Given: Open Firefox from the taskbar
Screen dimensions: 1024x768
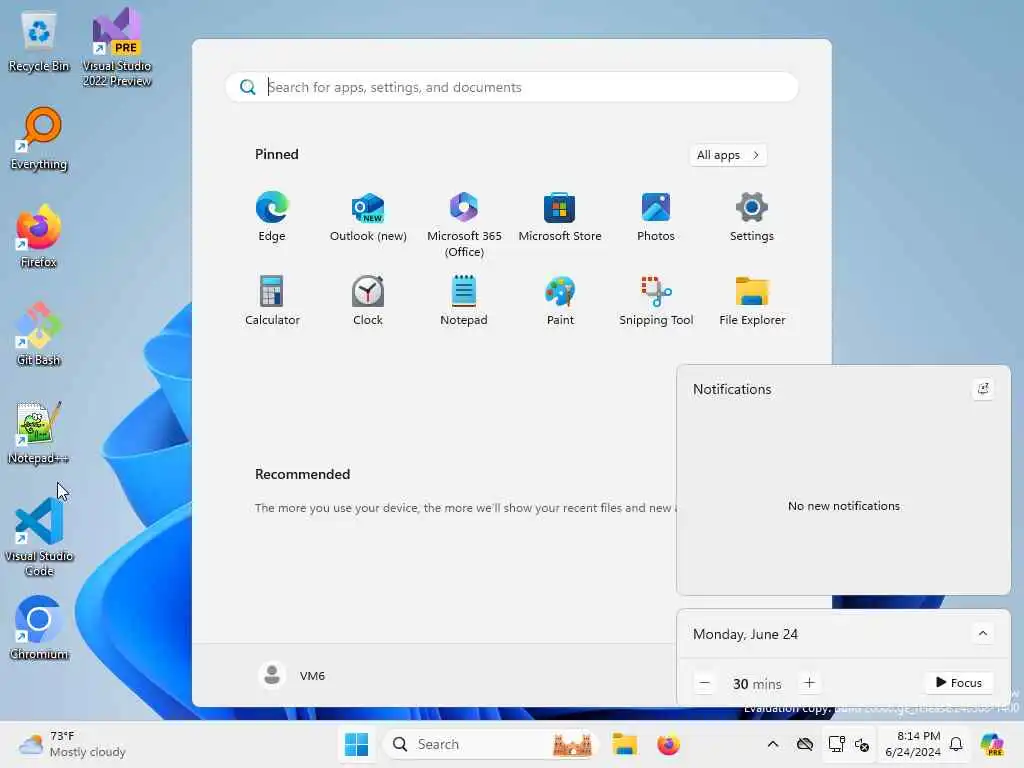Looking at the screenshot, I should pyautogui.click(x=668, y=744).
